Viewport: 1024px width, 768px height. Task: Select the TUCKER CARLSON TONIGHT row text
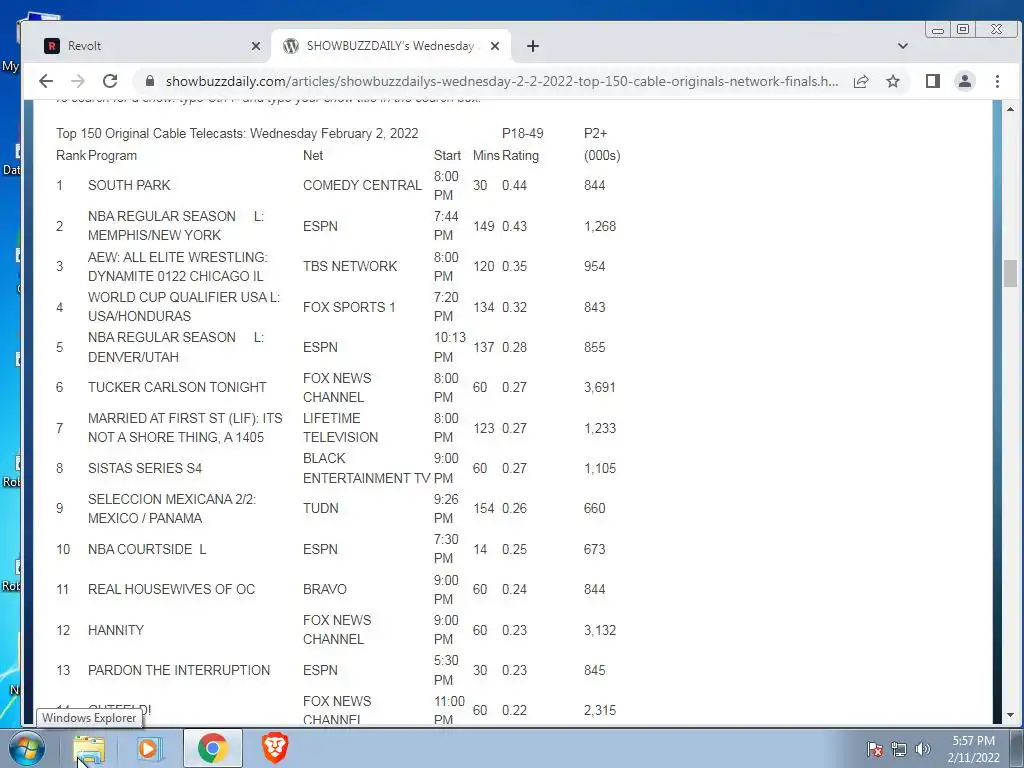[x=177, y=387]
